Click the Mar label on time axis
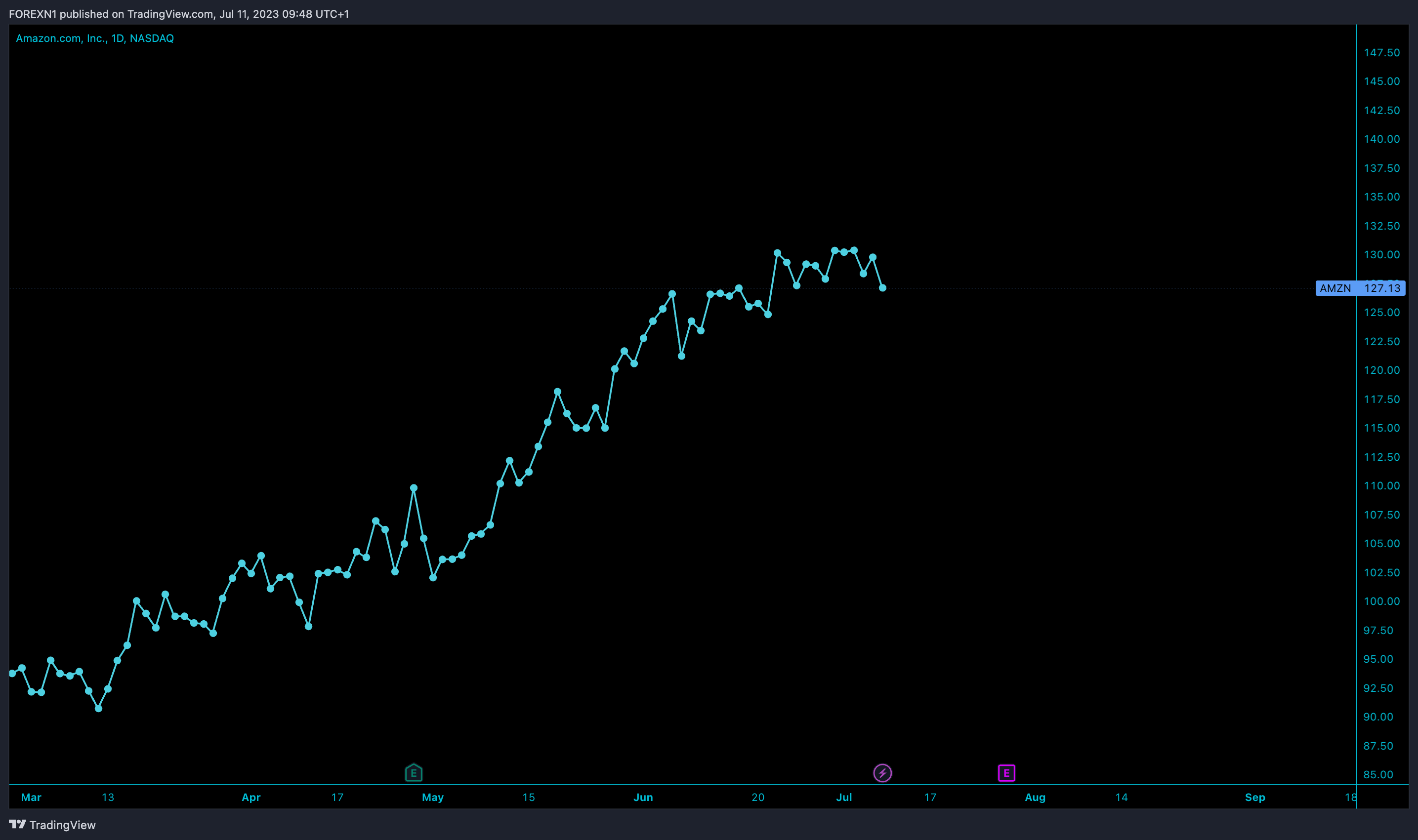1418x840 pixels. point(31,798)
